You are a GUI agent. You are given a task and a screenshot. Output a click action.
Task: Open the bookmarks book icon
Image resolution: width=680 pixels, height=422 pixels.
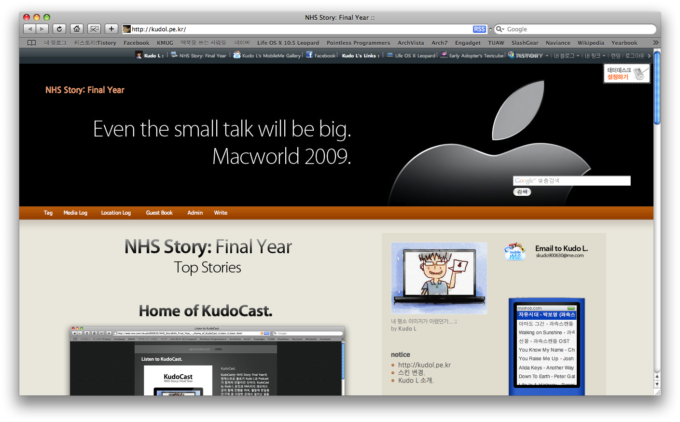point(32,43)
